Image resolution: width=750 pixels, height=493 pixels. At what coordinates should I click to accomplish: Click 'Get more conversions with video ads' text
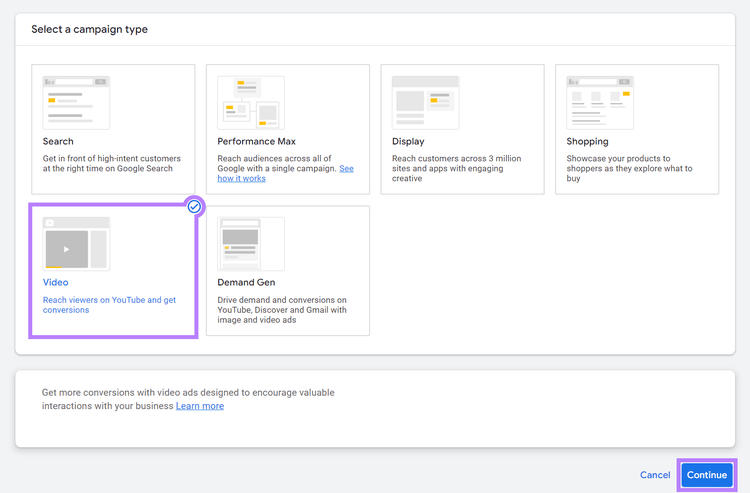coord(188,399)
